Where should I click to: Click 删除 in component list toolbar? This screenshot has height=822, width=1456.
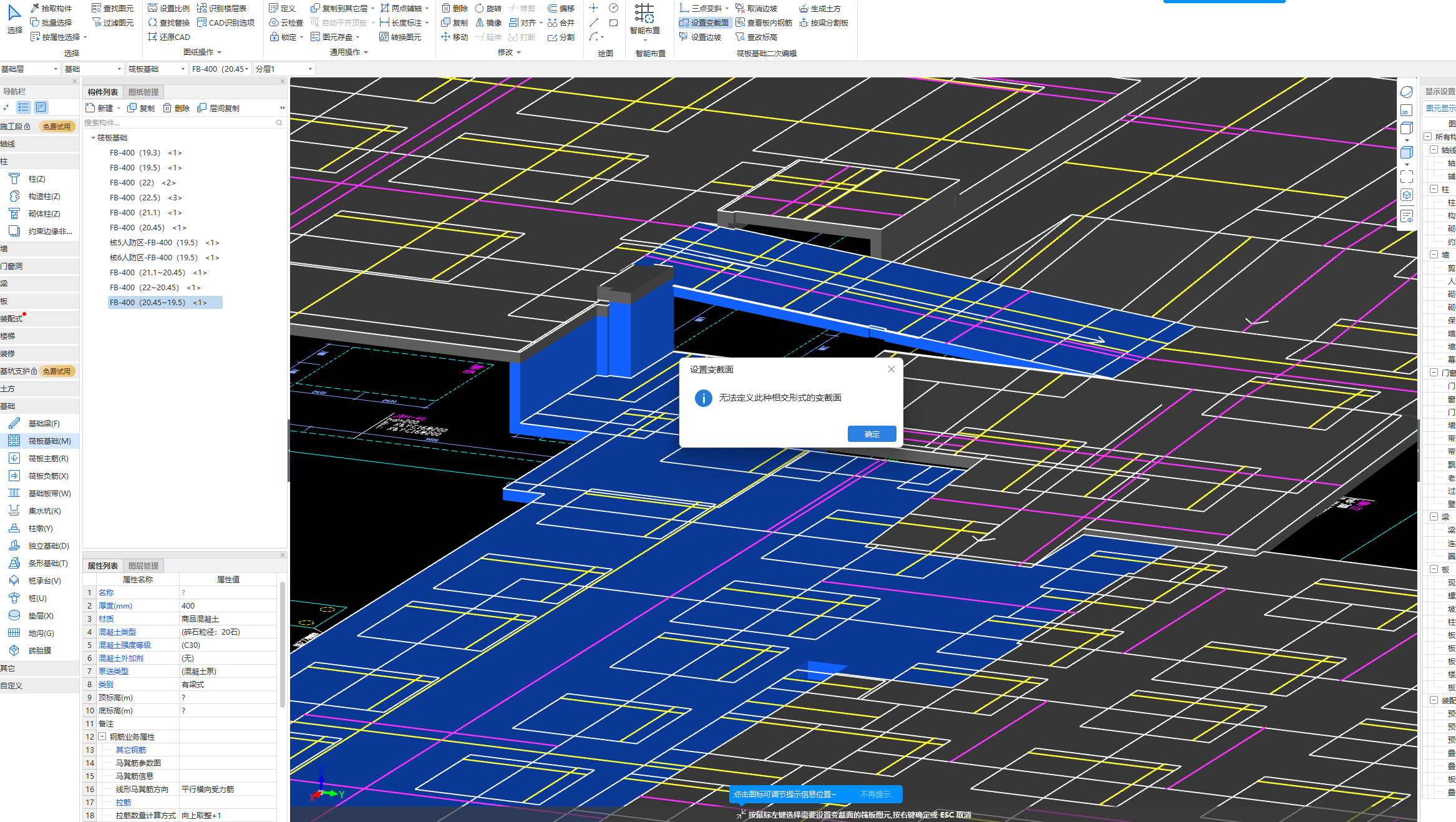pyautogui.click(x=177, y=108)
